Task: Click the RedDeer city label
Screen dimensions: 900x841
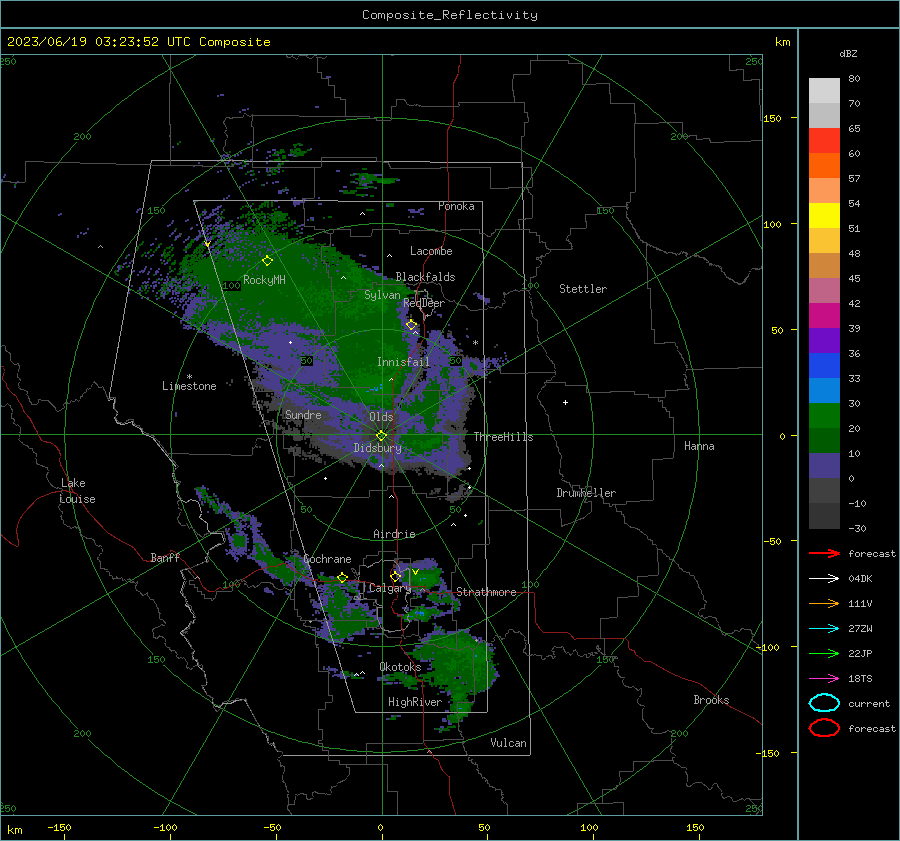Action: click(424, 303)
